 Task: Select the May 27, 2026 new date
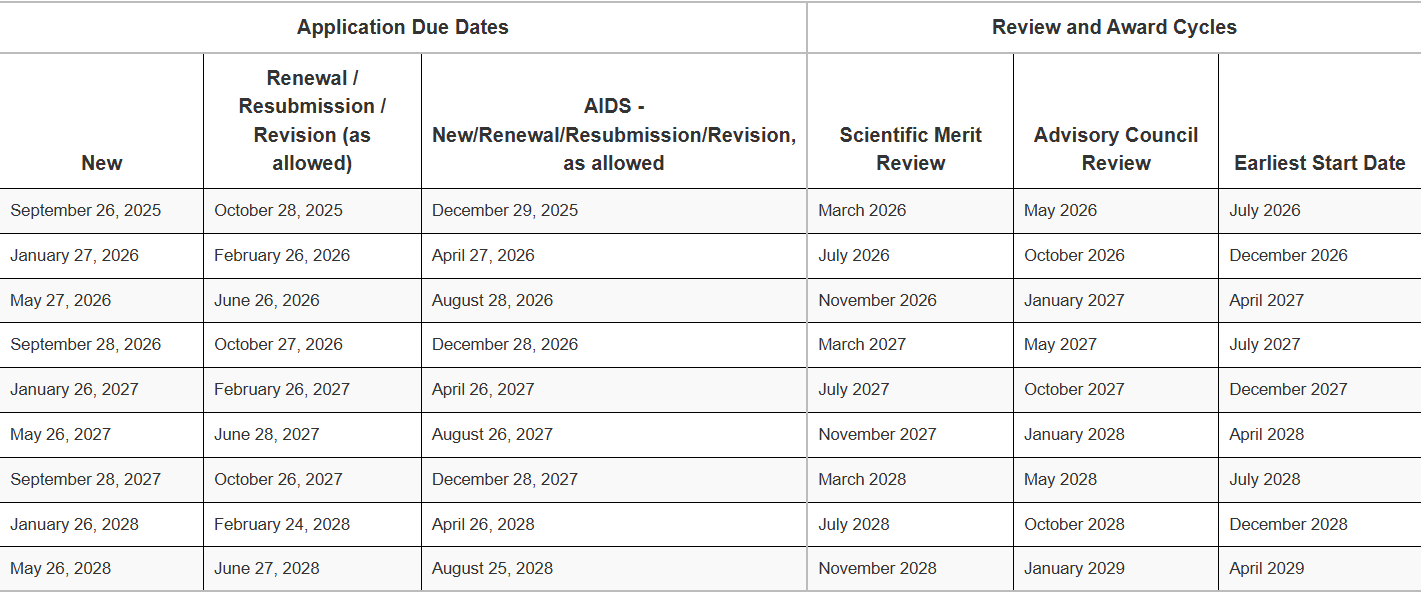tap(61, 301)
